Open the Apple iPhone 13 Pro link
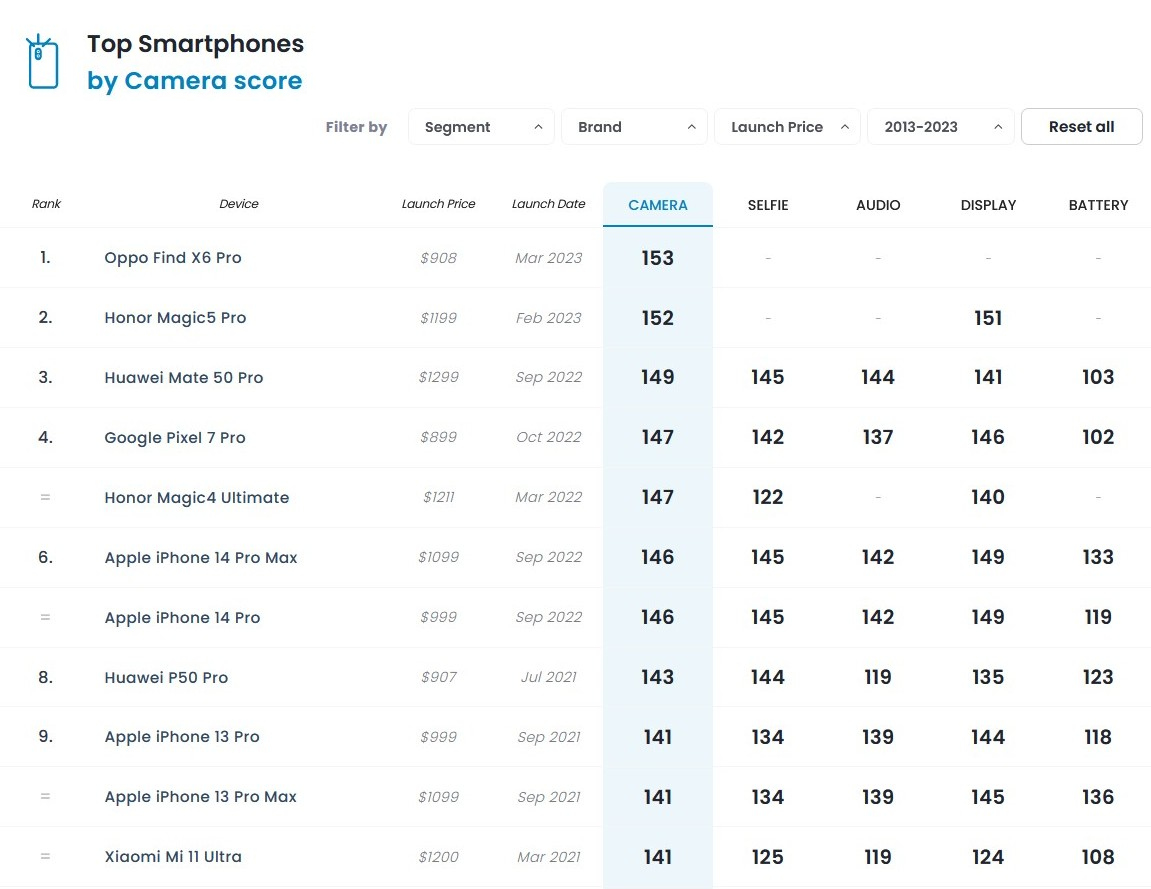This screenshot has height=889, width=1151. coord(182,737)
